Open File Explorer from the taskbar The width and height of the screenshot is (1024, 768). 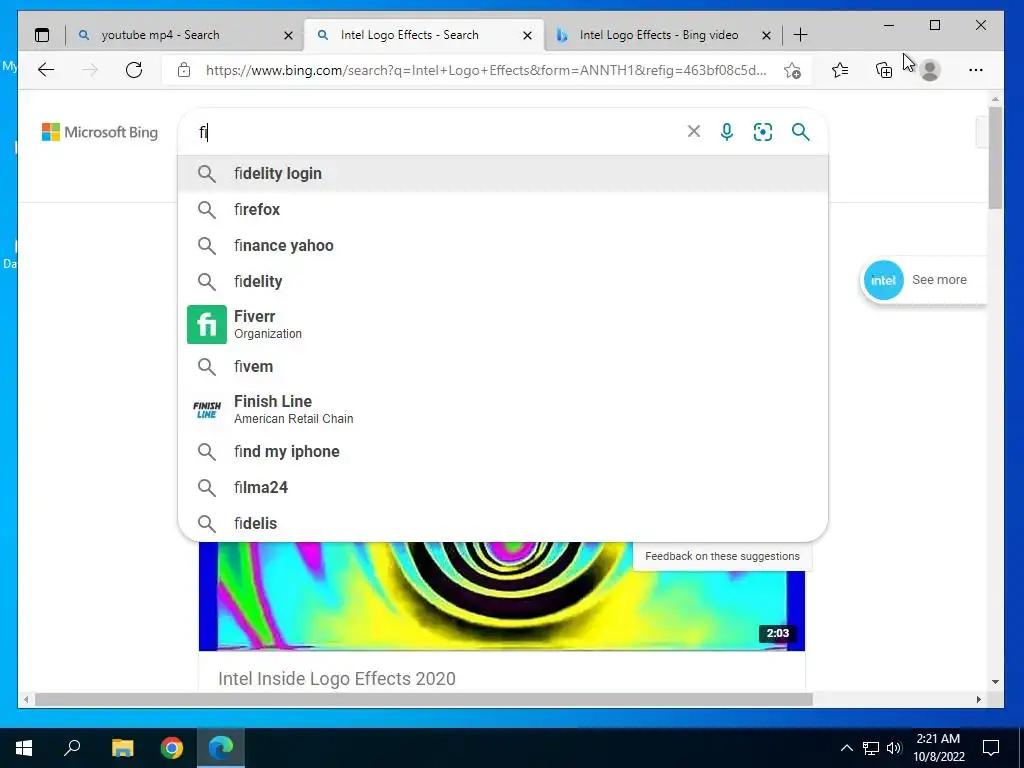point(122,748)
